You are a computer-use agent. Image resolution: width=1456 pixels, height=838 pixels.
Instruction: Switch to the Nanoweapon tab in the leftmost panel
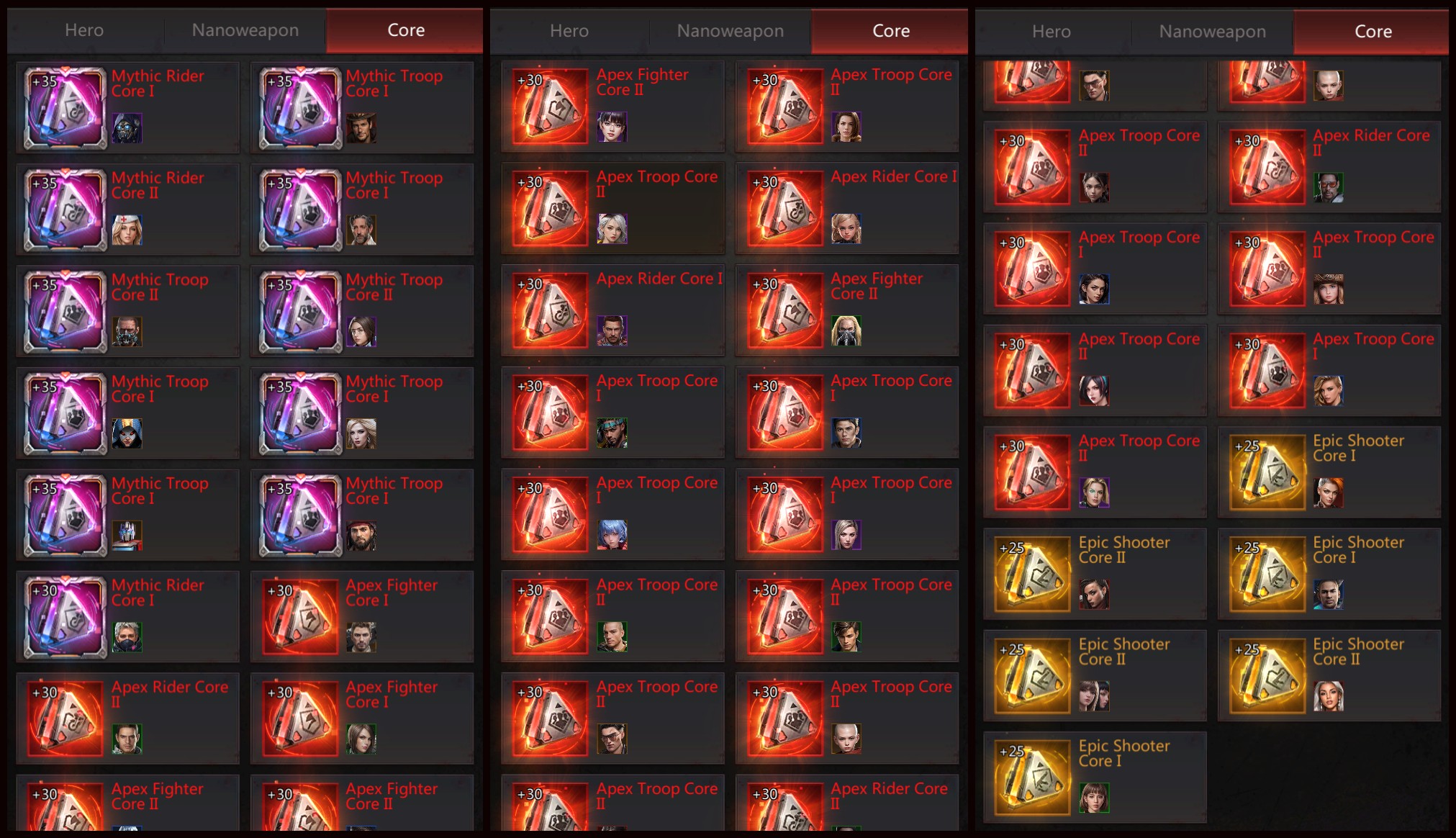pos(245,30)
